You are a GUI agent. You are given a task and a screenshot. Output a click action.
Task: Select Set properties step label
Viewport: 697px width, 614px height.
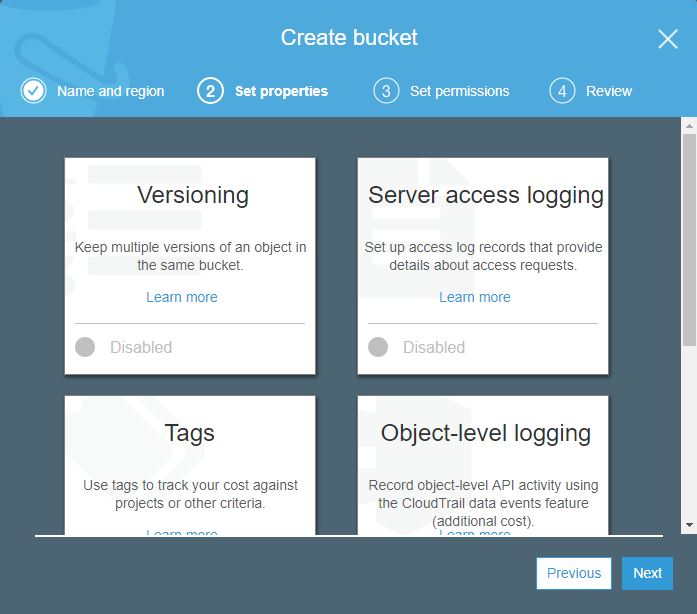click(281, 91)
